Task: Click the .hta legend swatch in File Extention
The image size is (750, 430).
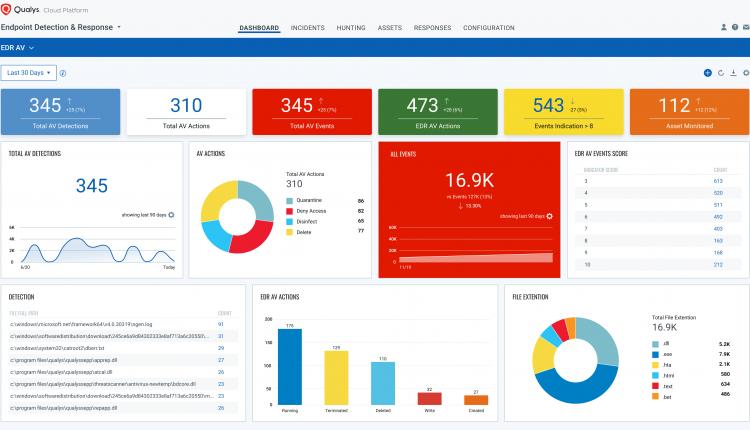Action: [655, 365]
